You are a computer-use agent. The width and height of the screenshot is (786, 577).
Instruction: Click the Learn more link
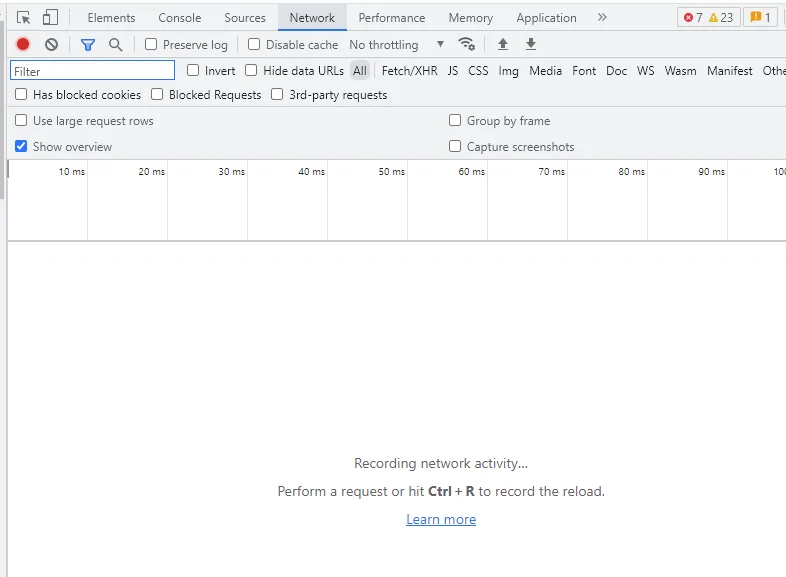441,519
